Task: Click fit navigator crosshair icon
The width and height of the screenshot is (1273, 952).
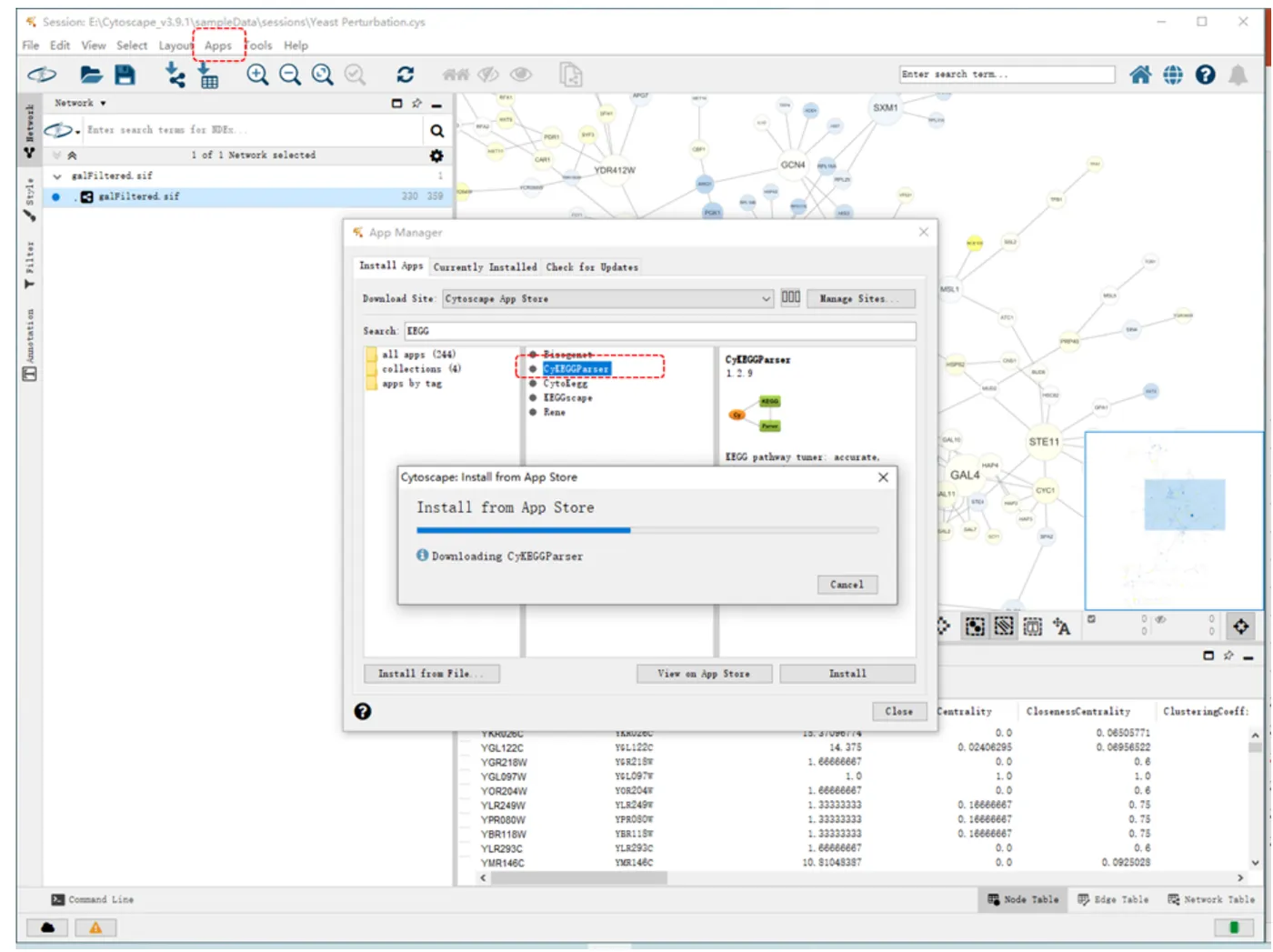Action: coord(1241,626)
